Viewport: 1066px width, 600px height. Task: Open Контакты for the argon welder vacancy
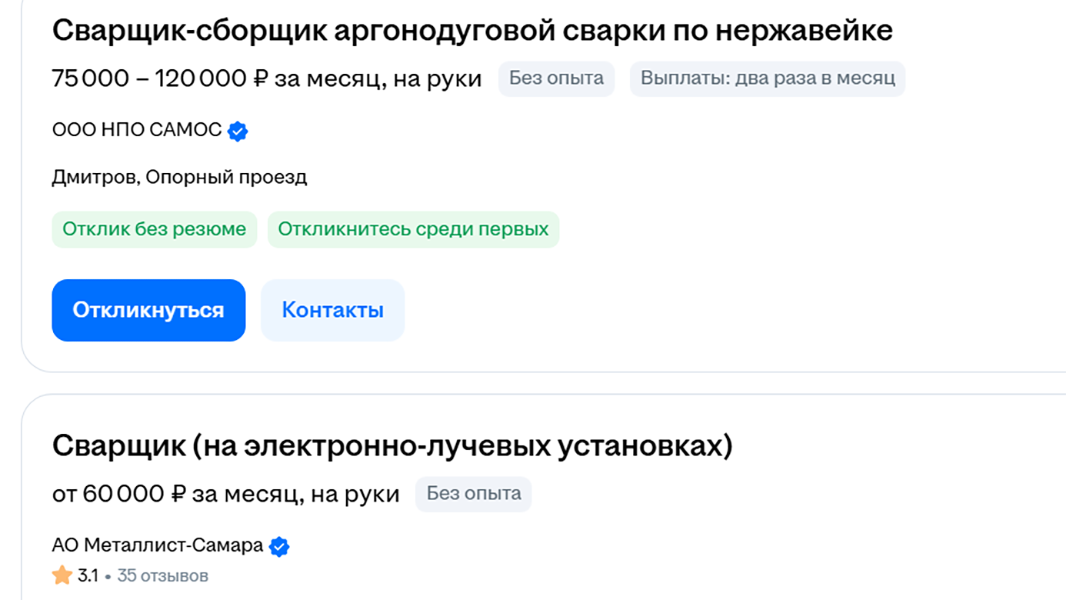click(x=332, y=310)
